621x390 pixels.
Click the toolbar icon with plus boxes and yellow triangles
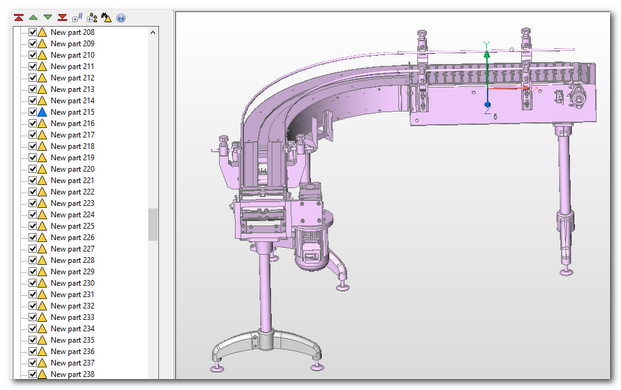(92, 17)
